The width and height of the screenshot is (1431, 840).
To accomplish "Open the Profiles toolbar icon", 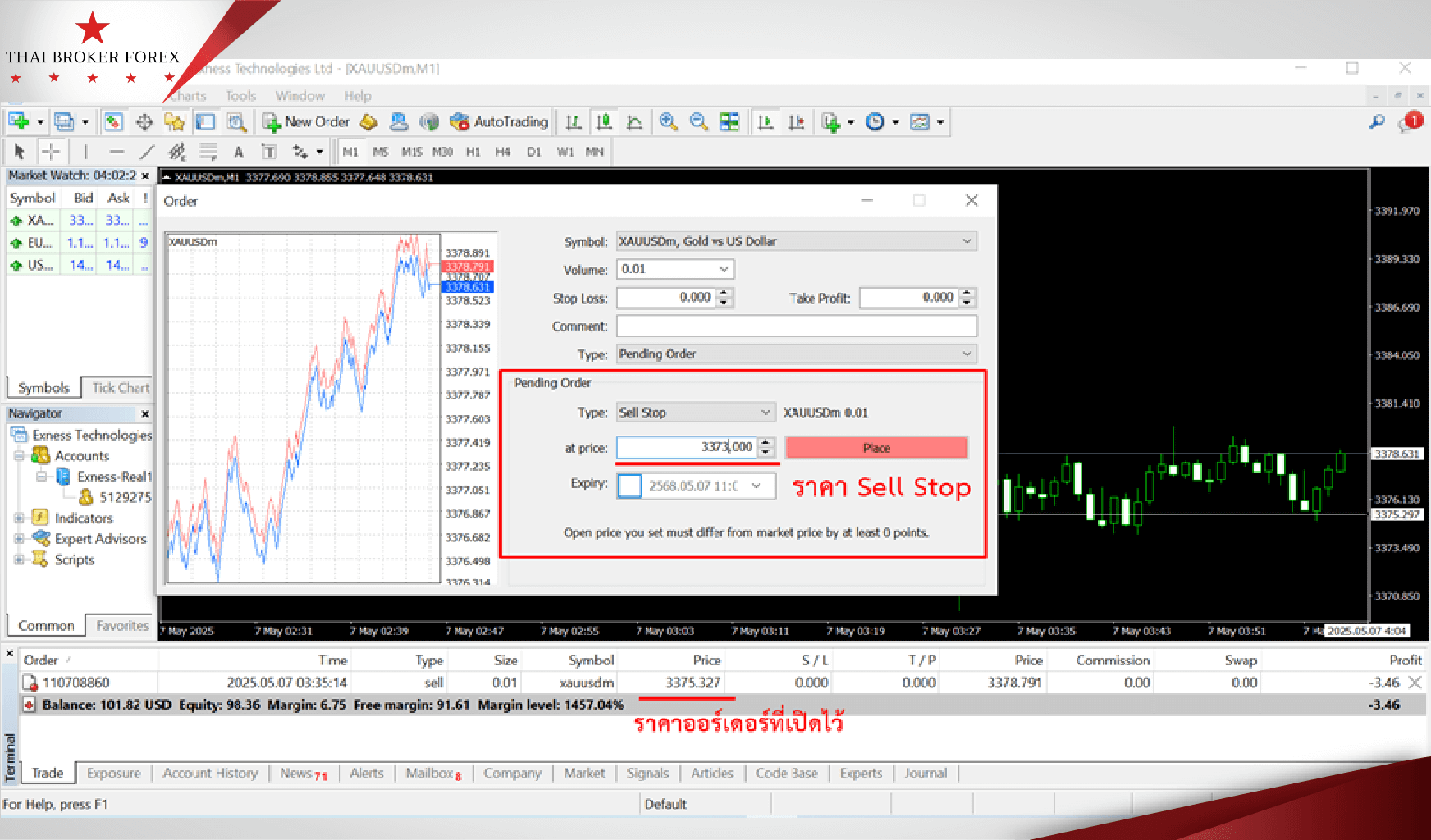I will click(x=64, y=122).
